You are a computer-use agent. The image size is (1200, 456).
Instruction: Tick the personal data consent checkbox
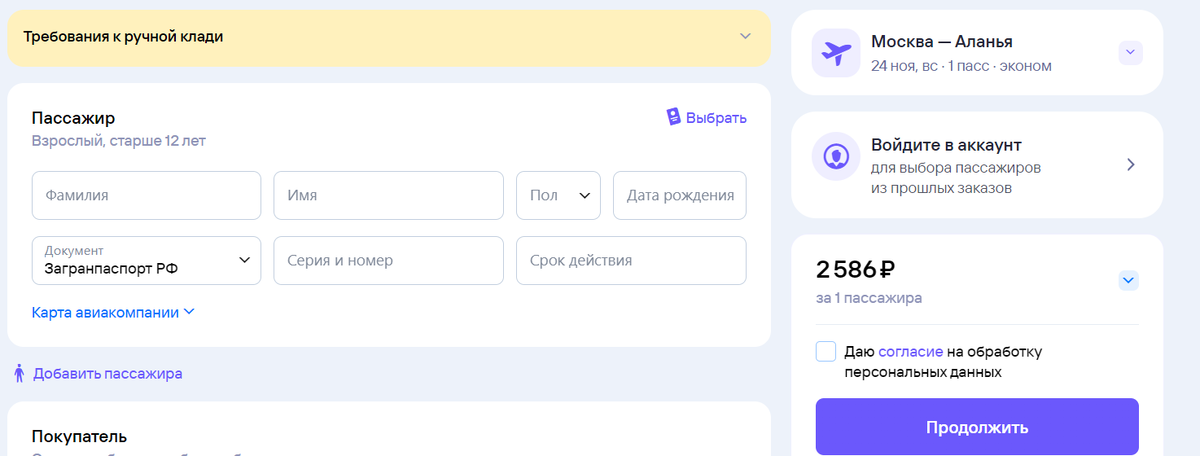click(826, 352)
